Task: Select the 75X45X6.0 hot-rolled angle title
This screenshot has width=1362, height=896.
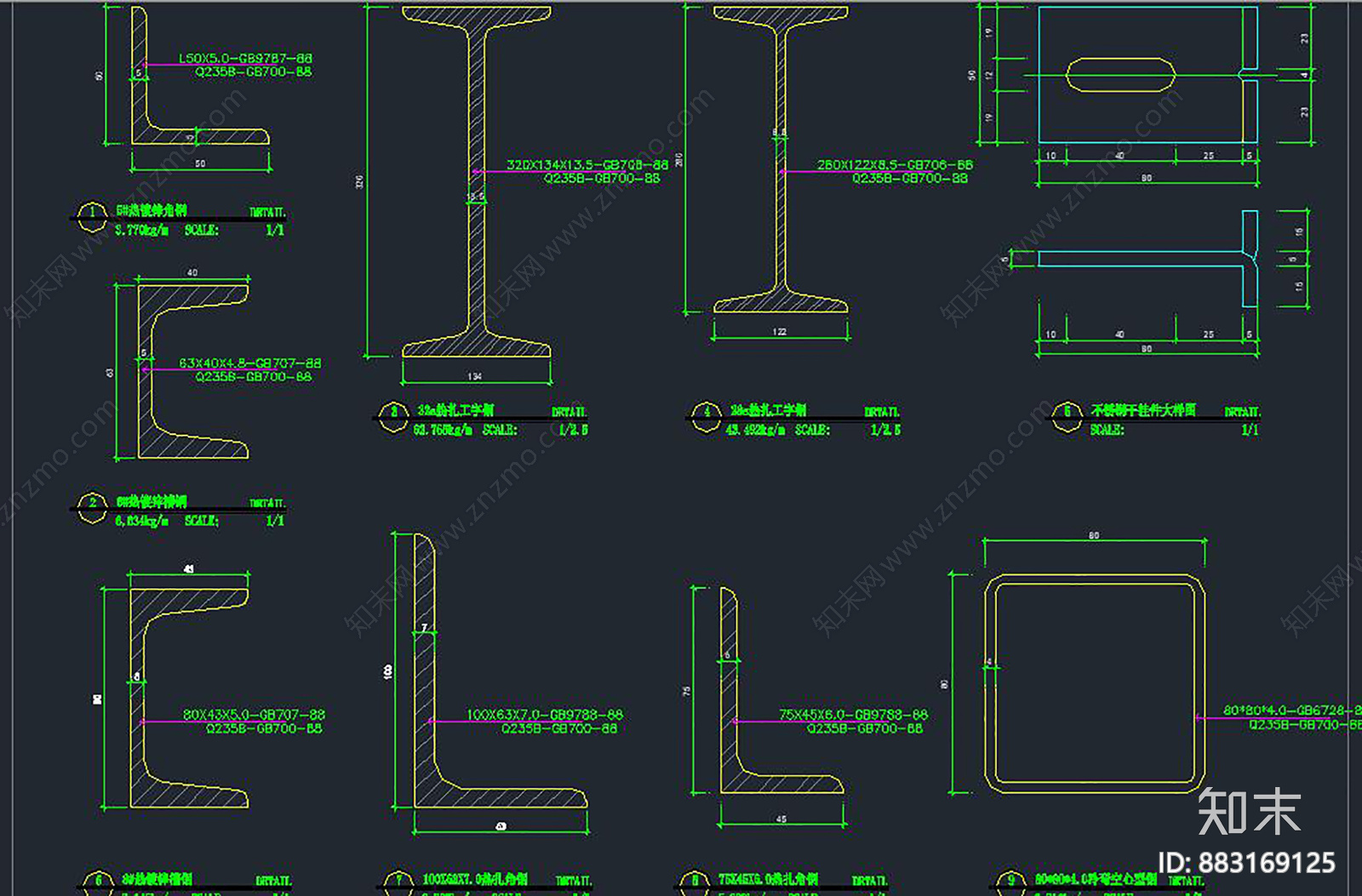Action: pos(769,879)
